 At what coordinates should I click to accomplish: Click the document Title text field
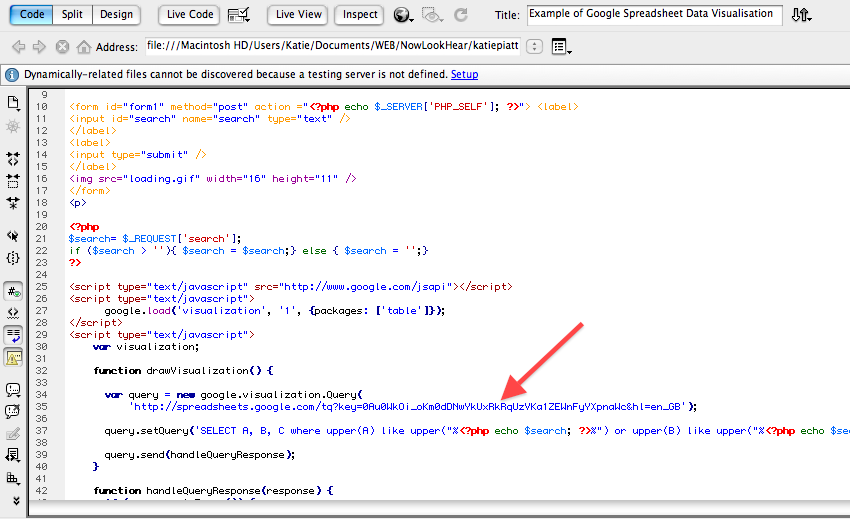click(654, 15)
